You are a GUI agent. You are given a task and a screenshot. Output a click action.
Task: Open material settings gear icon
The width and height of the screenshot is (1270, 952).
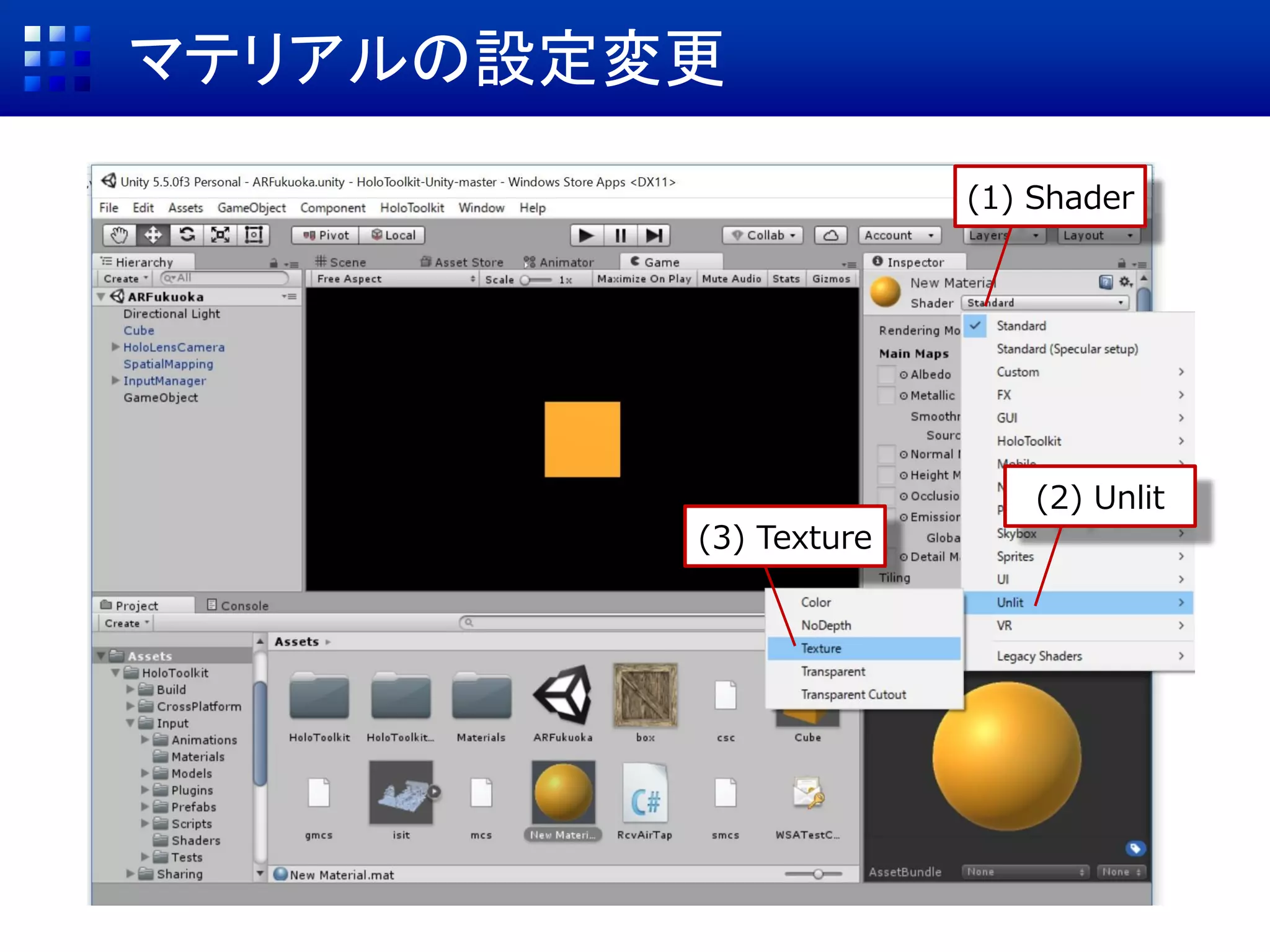click(x=1126, y=282)
